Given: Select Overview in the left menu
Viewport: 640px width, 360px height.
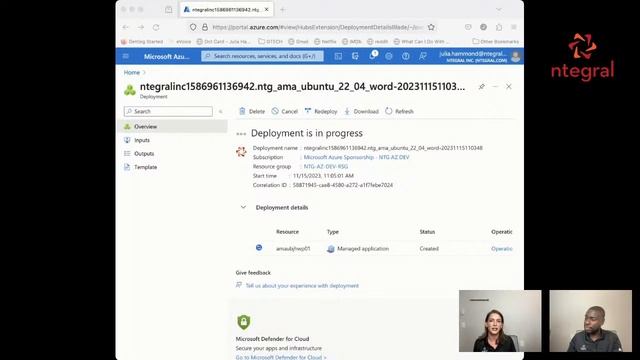Looking at the screenshot, I should coord(173,127).
